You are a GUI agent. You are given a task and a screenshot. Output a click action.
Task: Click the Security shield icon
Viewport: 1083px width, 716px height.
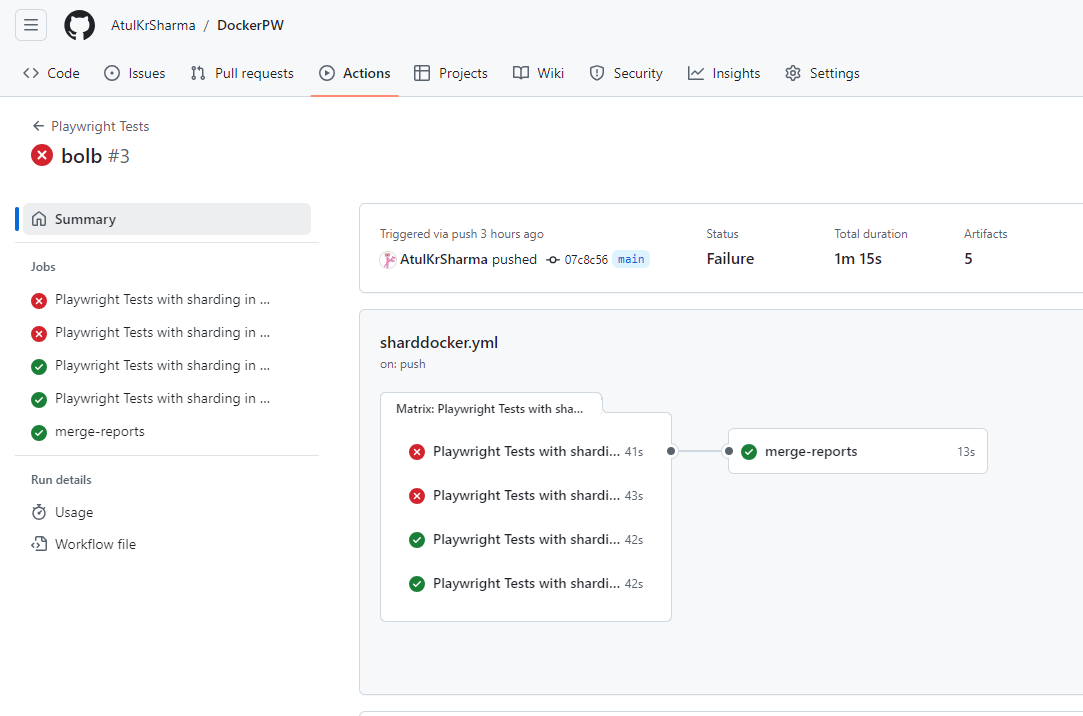pos(597,72)
